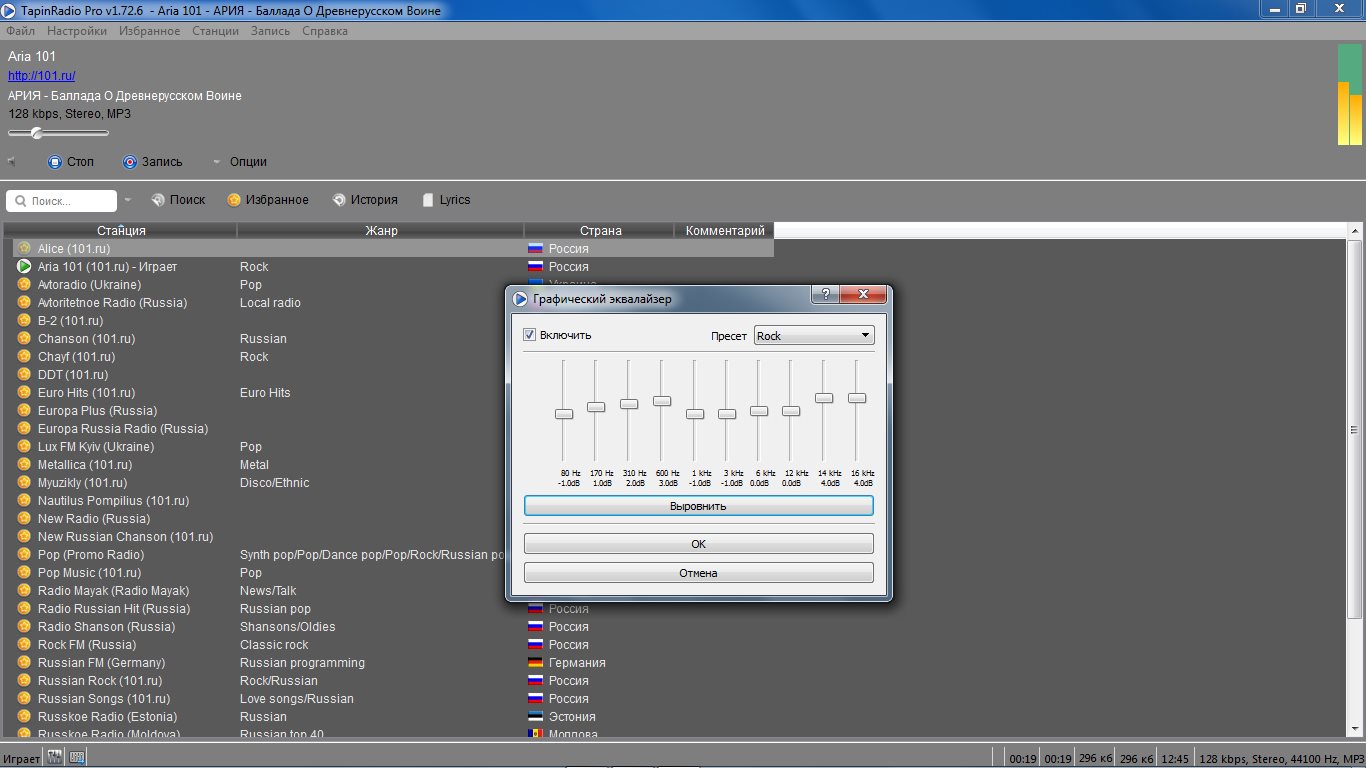This screenshot has height=768, width=1366.
Task: Click the help question mark in equalizer dialog
Action: click(x=825, y=295)
